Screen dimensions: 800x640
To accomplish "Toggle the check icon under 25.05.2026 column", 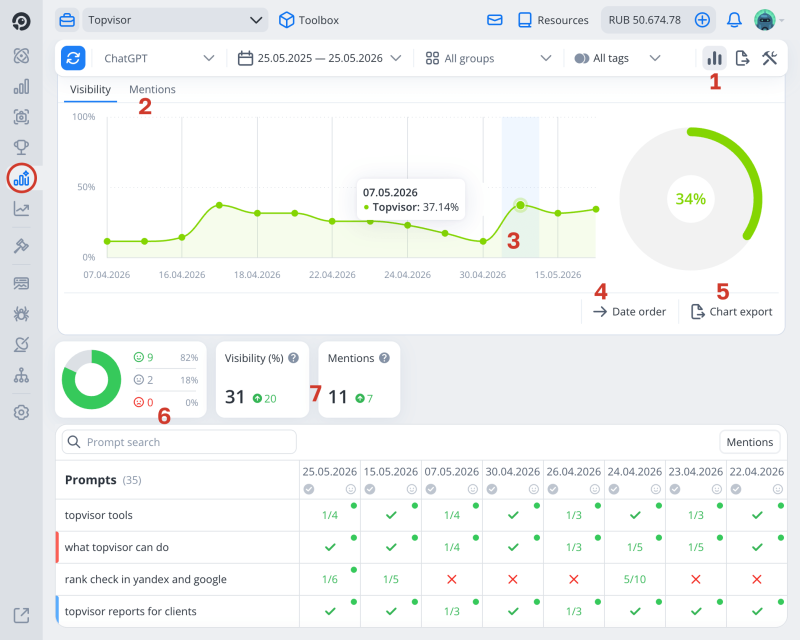I will (309, 489).
